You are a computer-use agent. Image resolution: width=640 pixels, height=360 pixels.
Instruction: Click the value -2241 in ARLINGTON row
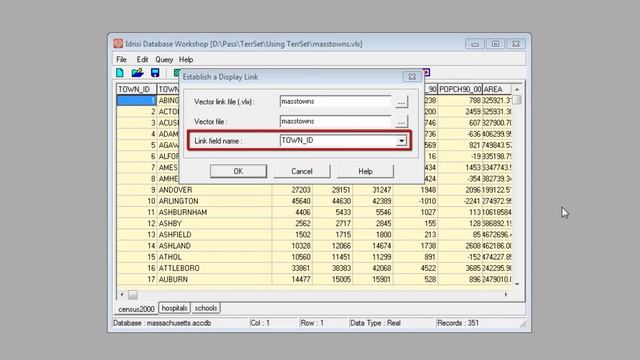[x=471, y=201]
